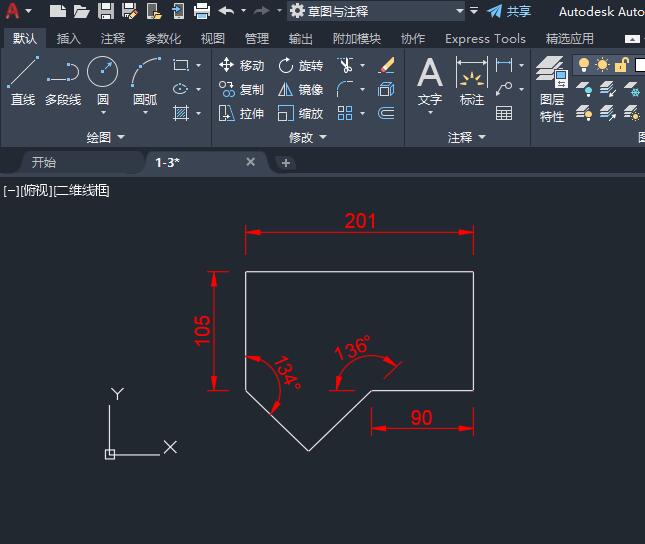
Task: Open the Undo history dropdown arrow
Action: click(244, 11)
